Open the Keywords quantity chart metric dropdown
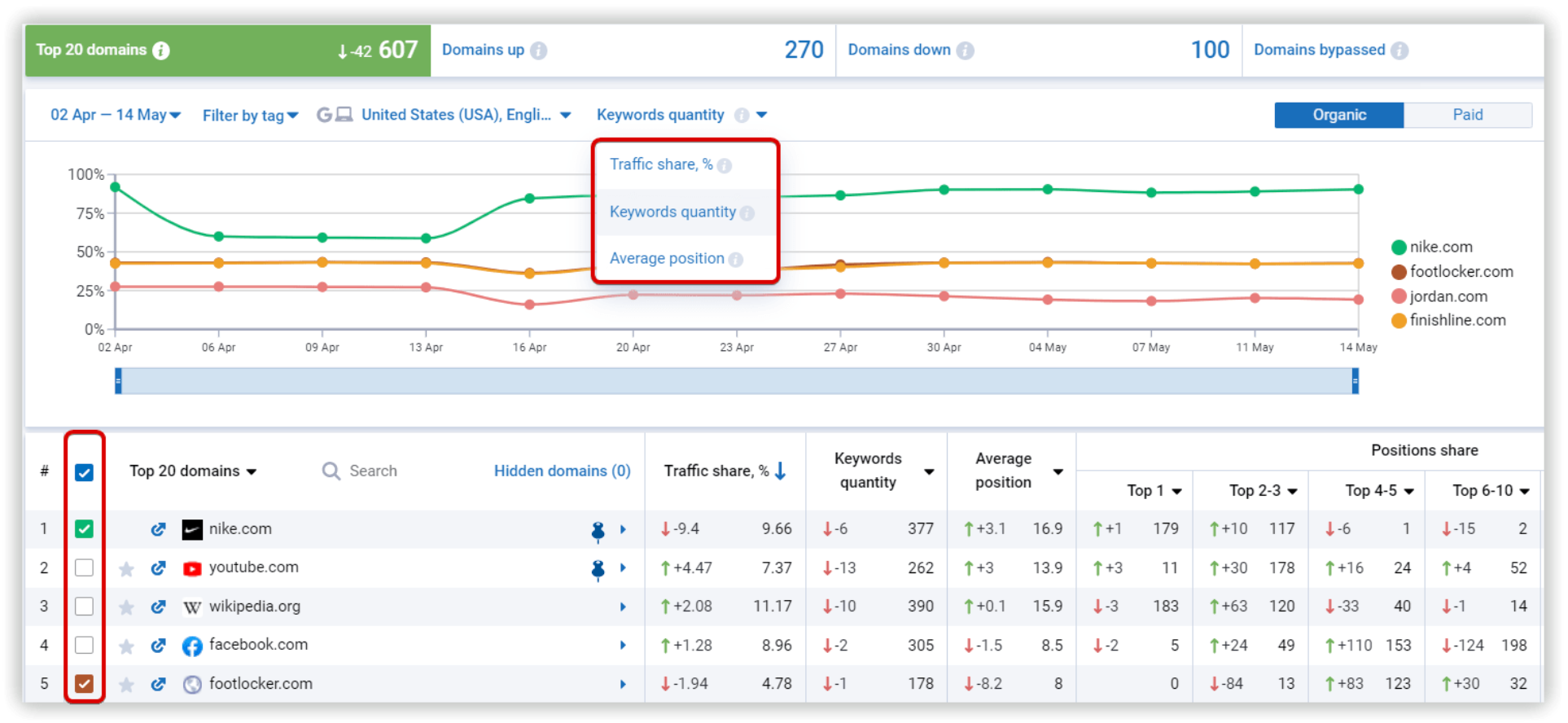Viewport: 1568px width, 723px height. [x=681, y=115]
